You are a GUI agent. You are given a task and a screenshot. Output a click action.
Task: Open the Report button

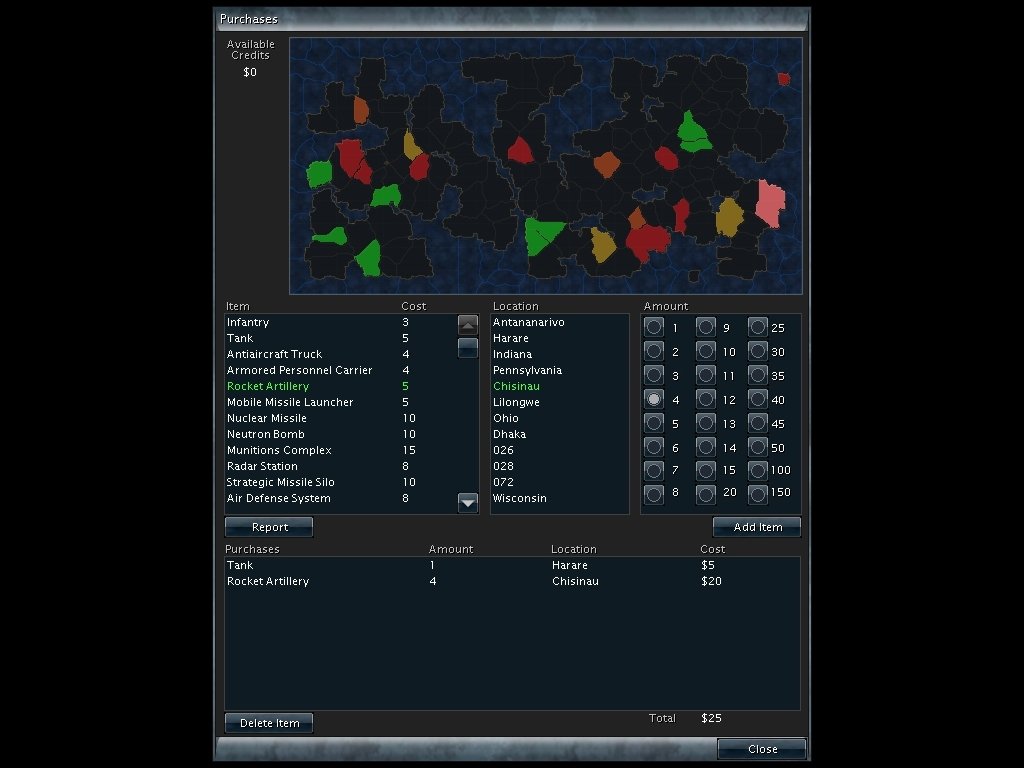click(x=269, y=527)
